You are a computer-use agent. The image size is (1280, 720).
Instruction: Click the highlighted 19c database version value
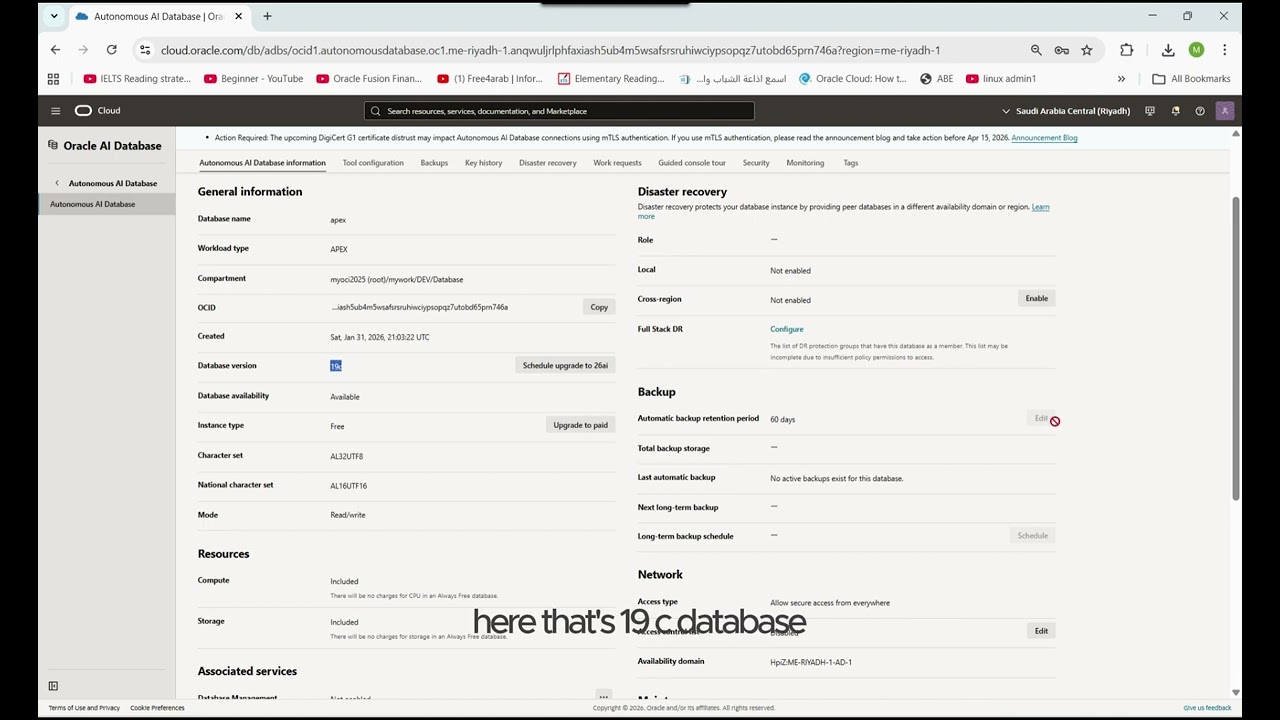[x=336, y=366]
